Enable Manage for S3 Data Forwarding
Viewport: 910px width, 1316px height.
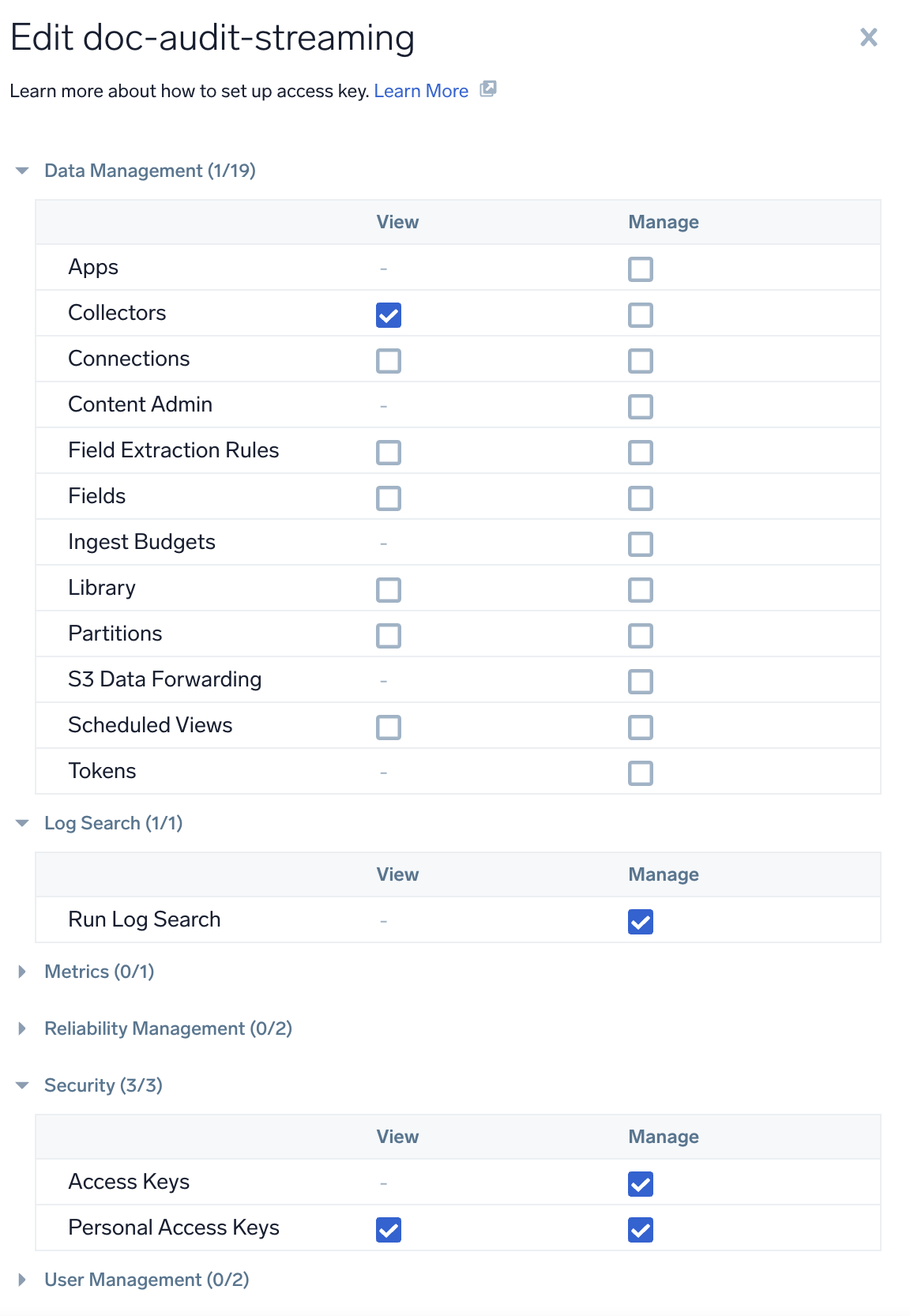641,682
